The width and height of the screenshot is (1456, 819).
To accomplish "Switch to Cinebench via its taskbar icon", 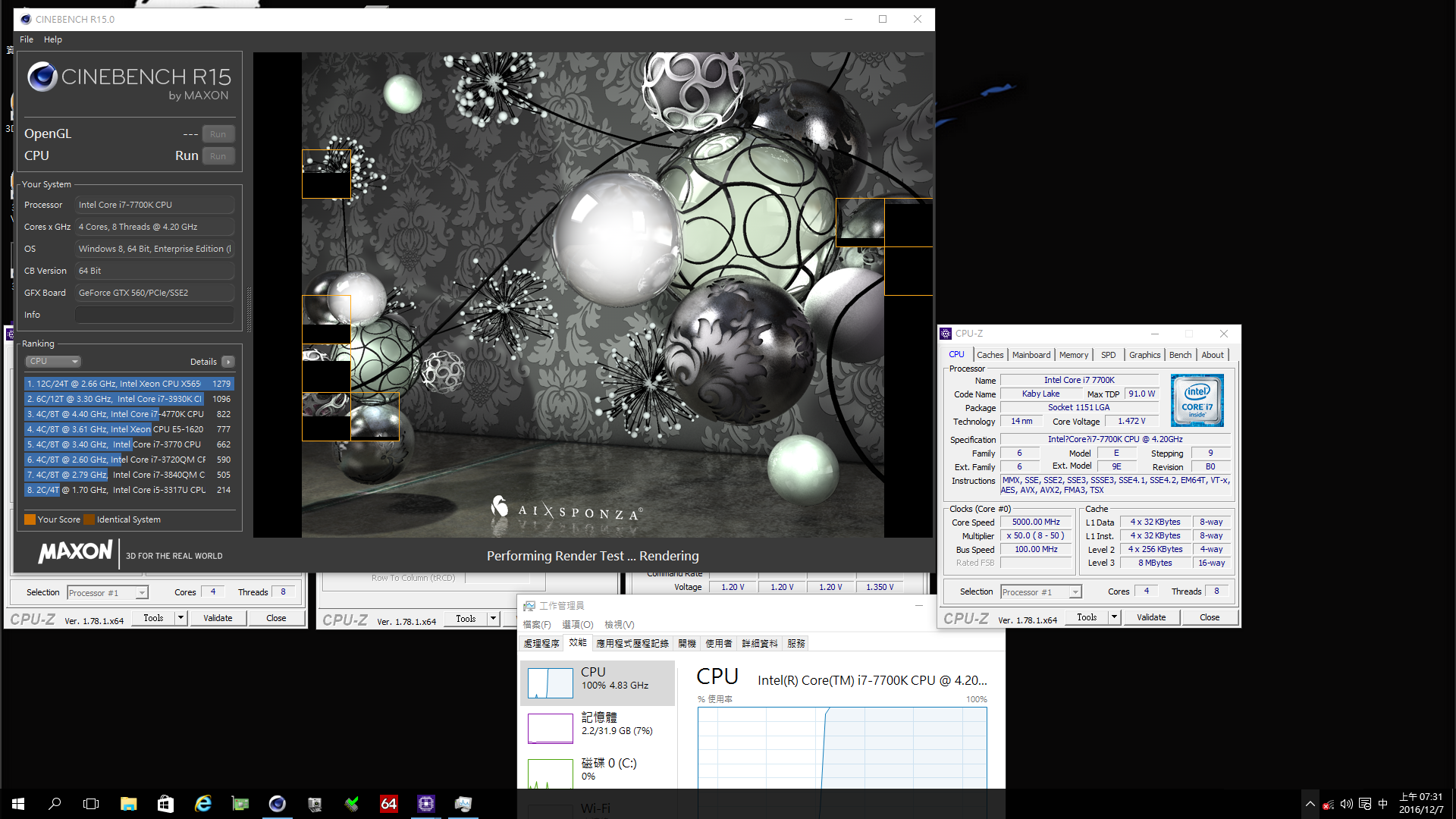I will (x=278, y=804).
